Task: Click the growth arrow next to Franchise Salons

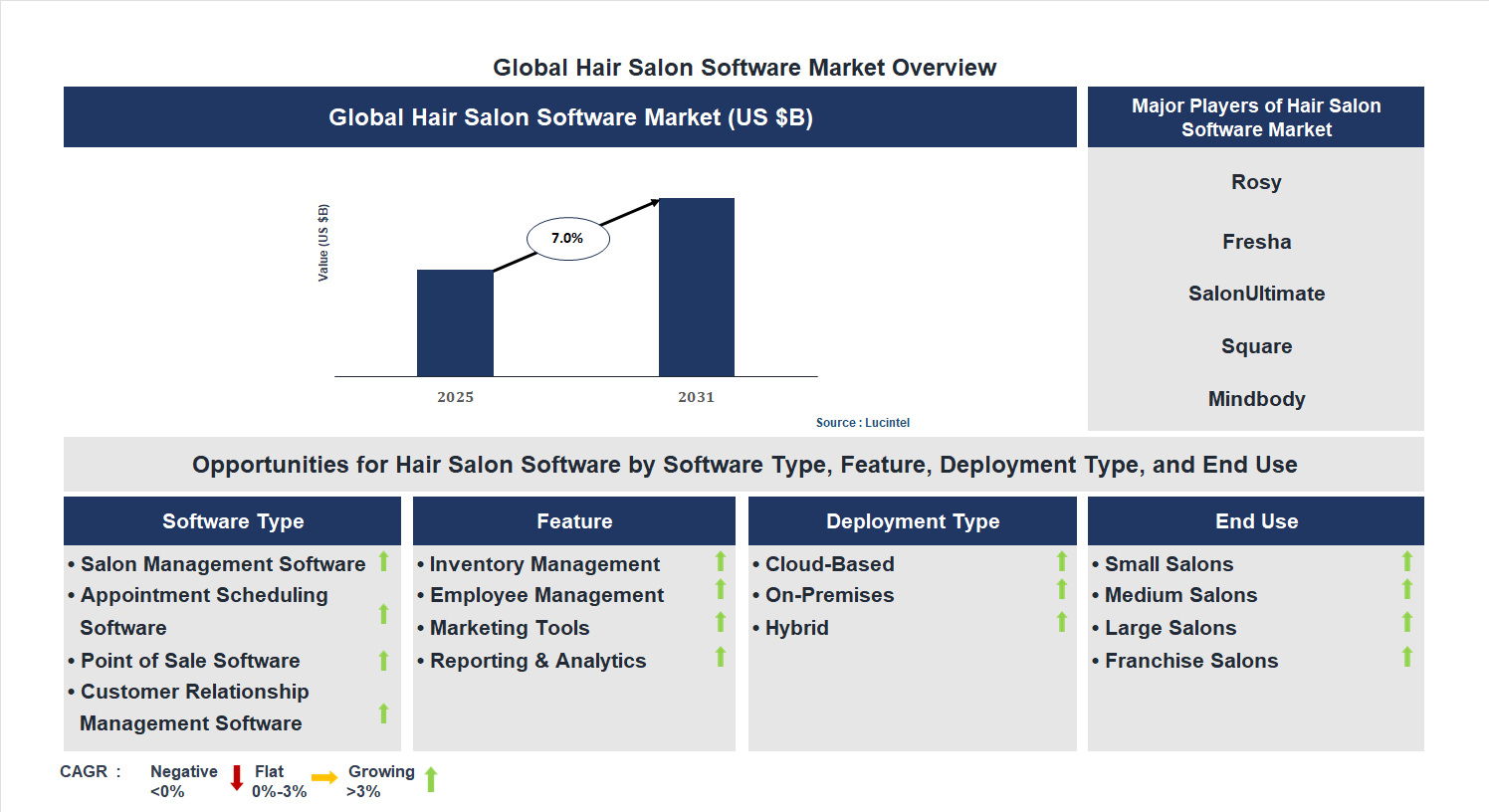Action: 1406,658
